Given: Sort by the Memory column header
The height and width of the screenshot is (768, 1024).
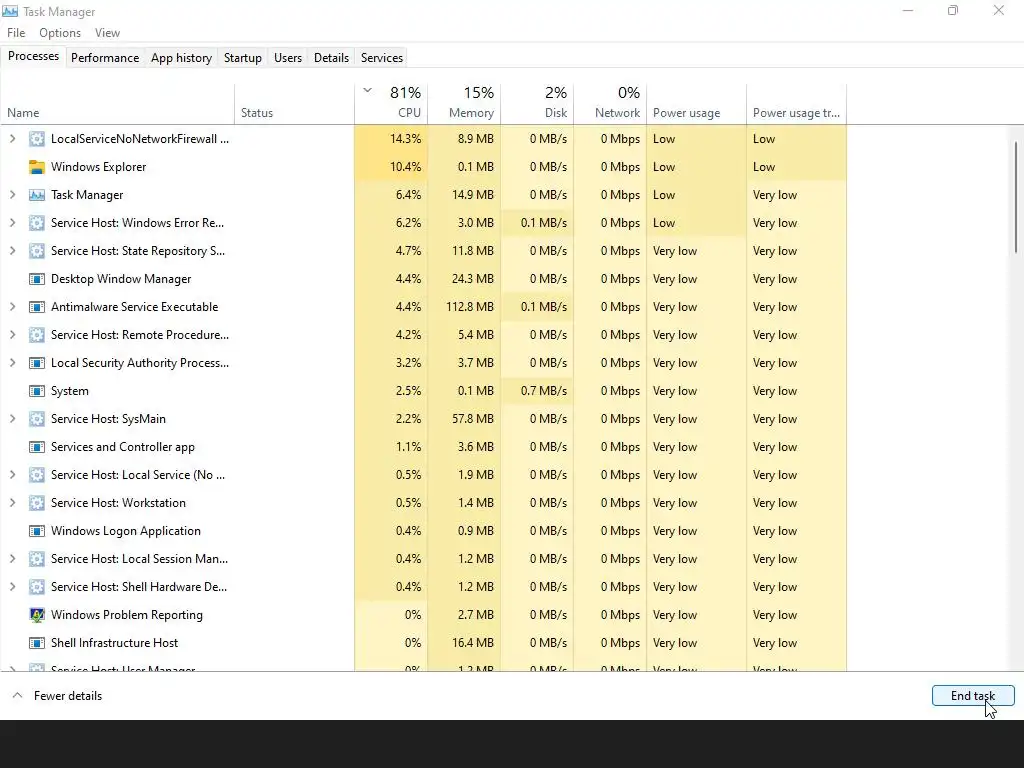Looking at the screenshot, I should [464, 103].
